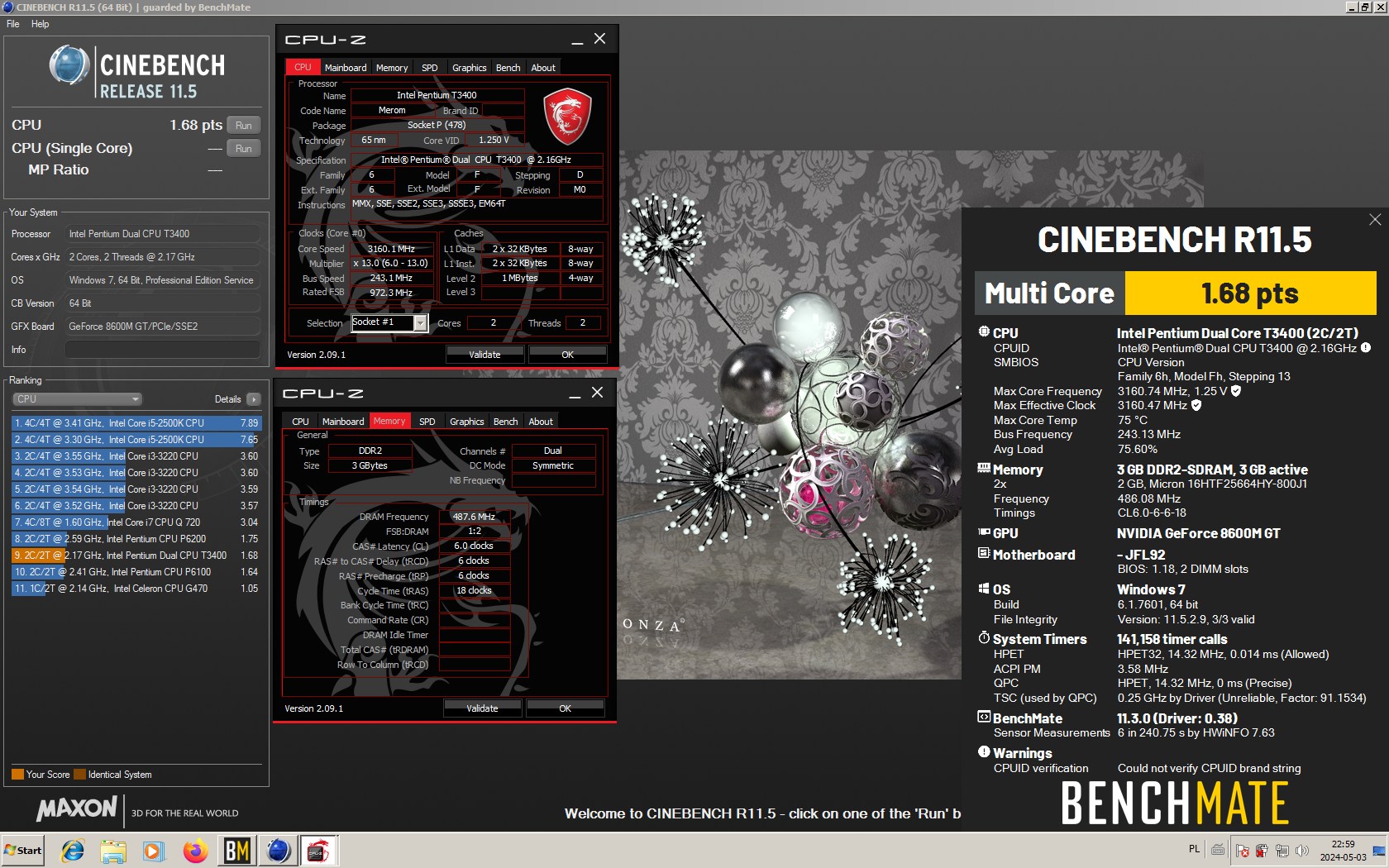Click the PL language indicator in taskbar

(x=1194, y=849)
